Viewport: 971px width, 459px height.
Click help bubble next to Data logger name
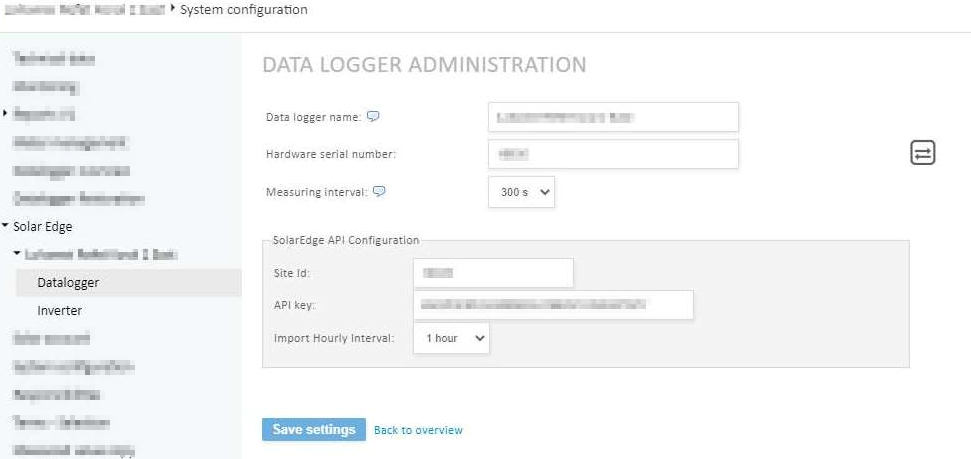click(x=373, y=116)
